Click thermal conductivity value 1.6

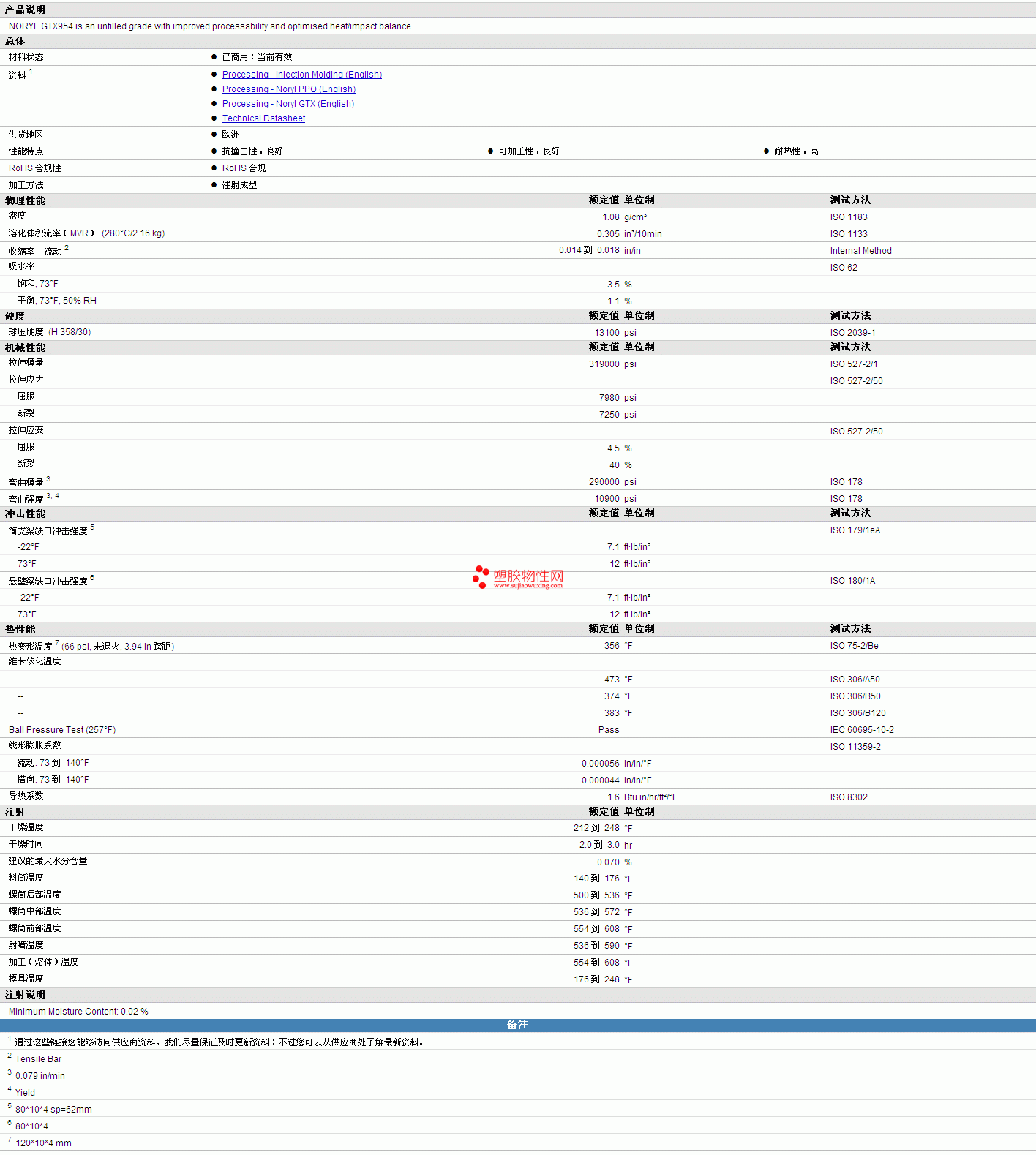(613, 797)
